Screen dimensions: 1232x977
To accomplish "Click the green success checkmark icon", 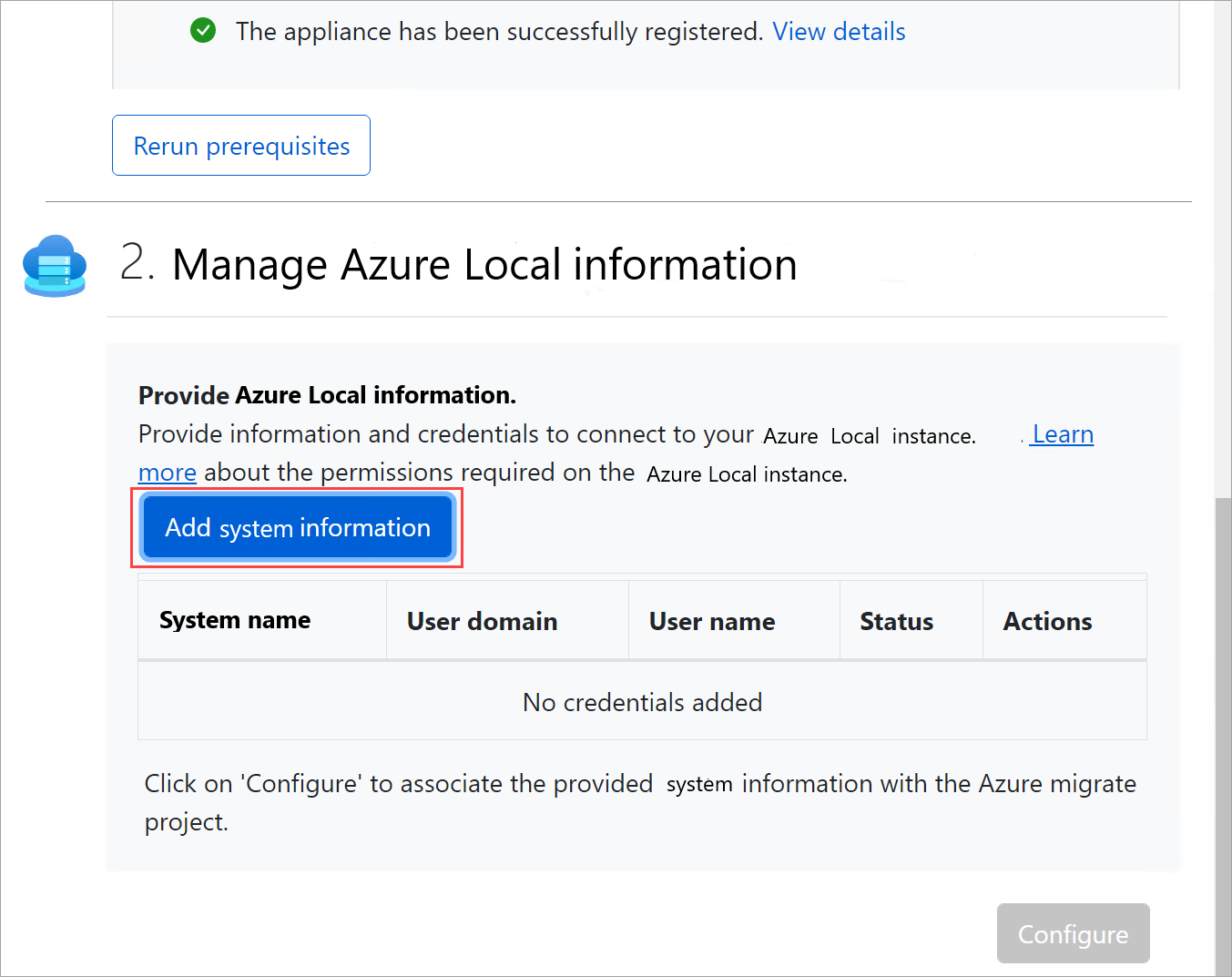I will [x=203, y=30].
